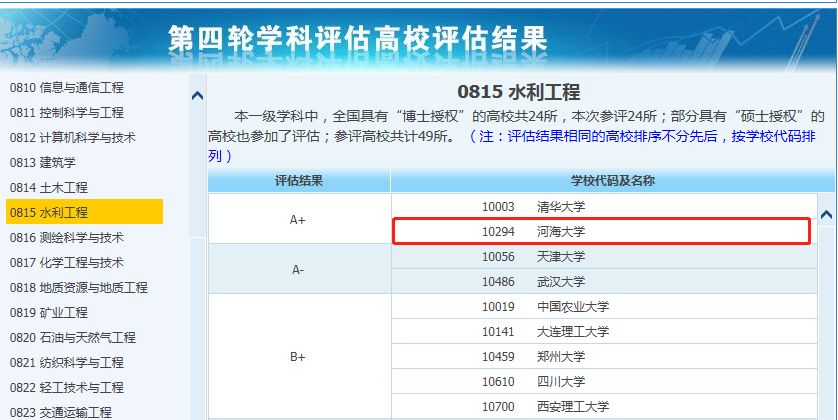Click results table scroll-up arrow
838x420 pixels.
pyautogui.click(x=826, y=215)
